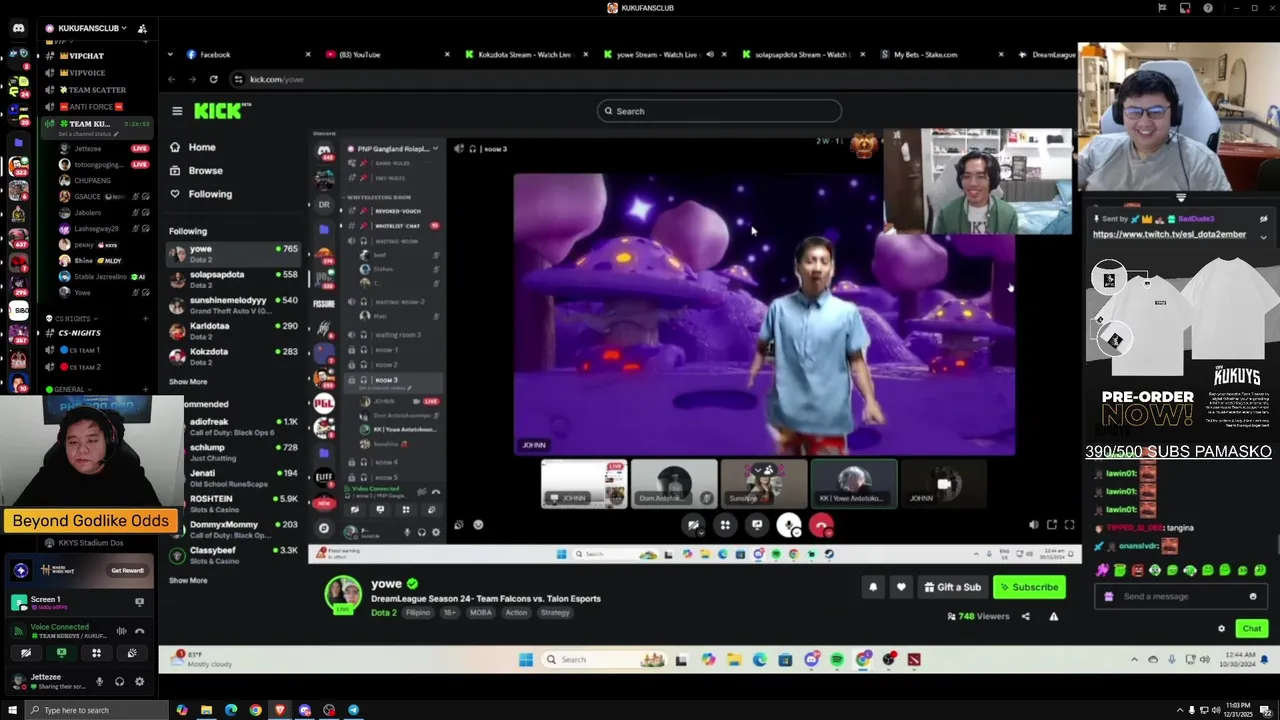Open solapsapdota channel in Following list
Screen dimensions: 1280x720
coord(234,279)
